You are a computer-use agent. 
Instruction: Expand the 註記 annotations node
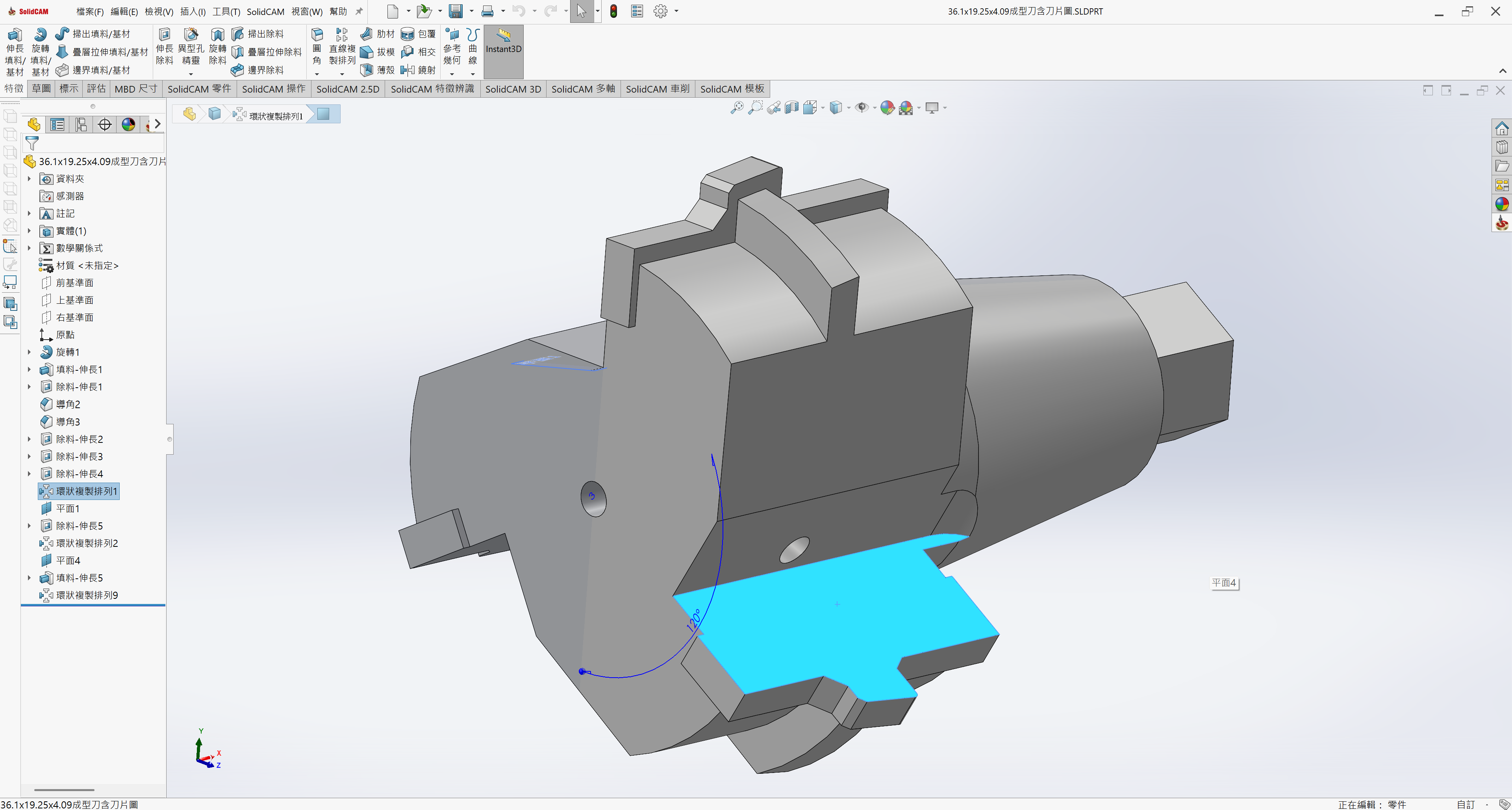click(30, 213)
